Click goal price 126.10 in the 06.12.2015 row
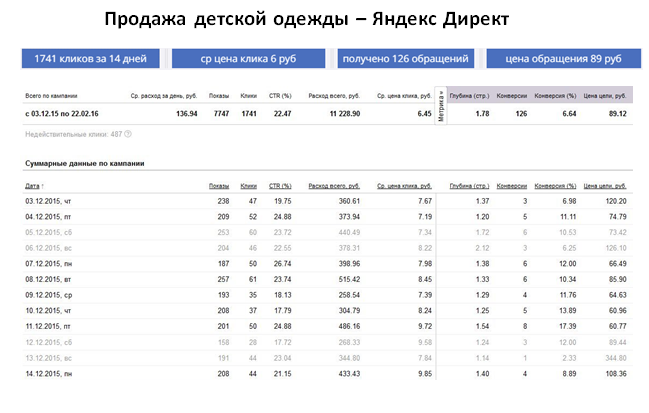This screenshot has height=413, width=649. (x=616, y=248)
